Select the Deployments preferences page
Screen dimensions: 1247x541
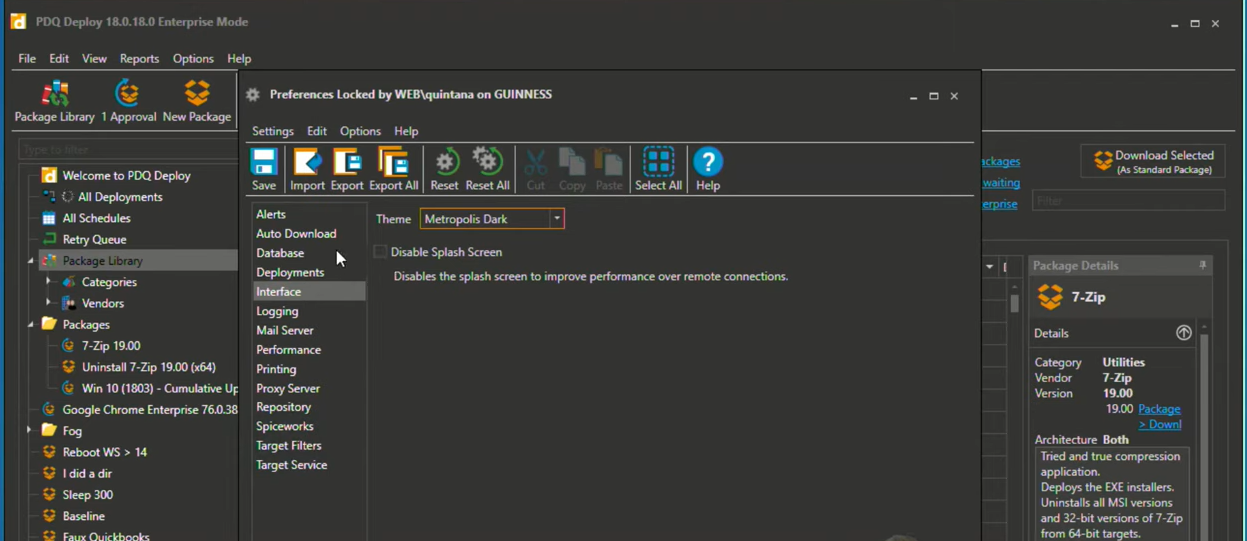(290, 272)
